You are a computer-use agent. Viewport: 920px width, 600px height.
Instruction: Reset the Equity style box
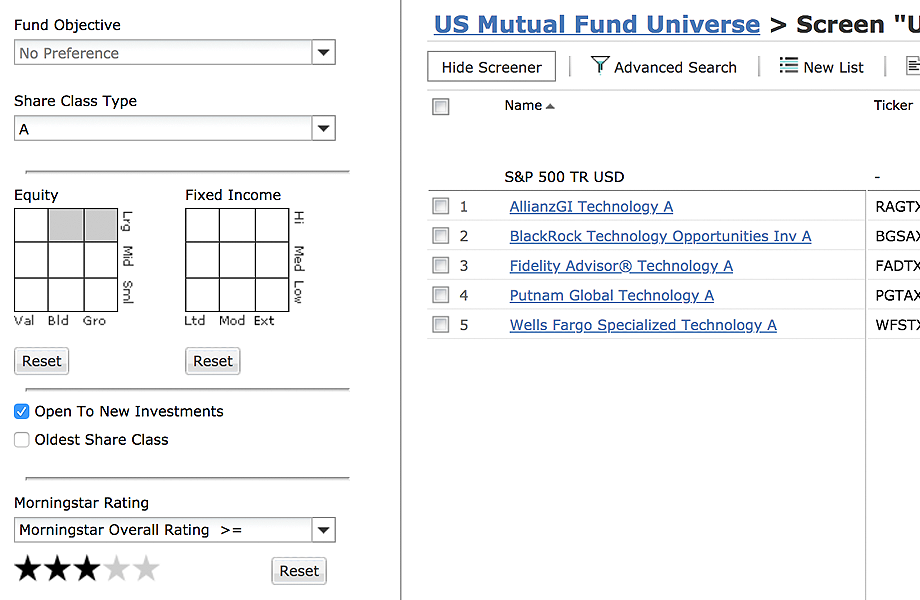coord(41,361)
